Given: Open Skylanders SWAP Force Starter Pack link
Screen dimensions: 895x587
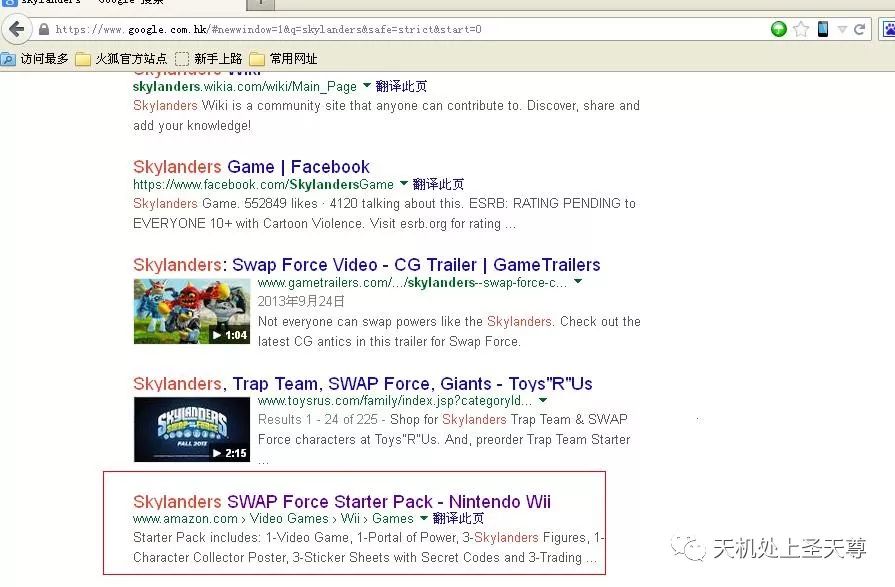Looking at the screenshot, I should tap(341, 501).
